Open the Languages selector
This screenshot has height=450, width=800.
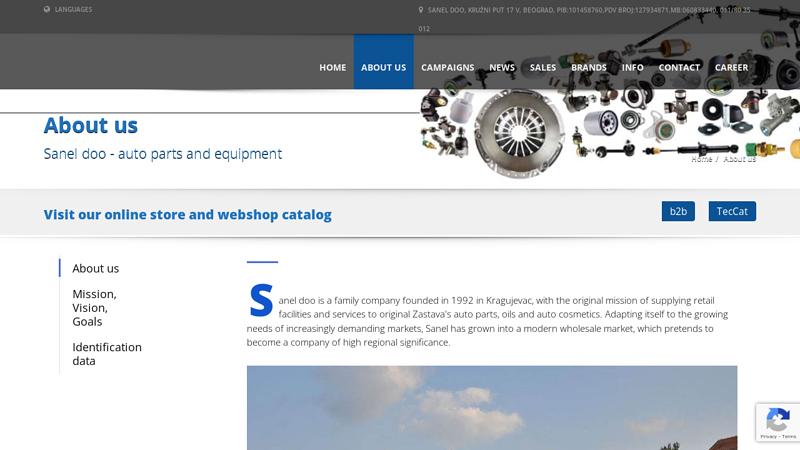click(73, 9)
